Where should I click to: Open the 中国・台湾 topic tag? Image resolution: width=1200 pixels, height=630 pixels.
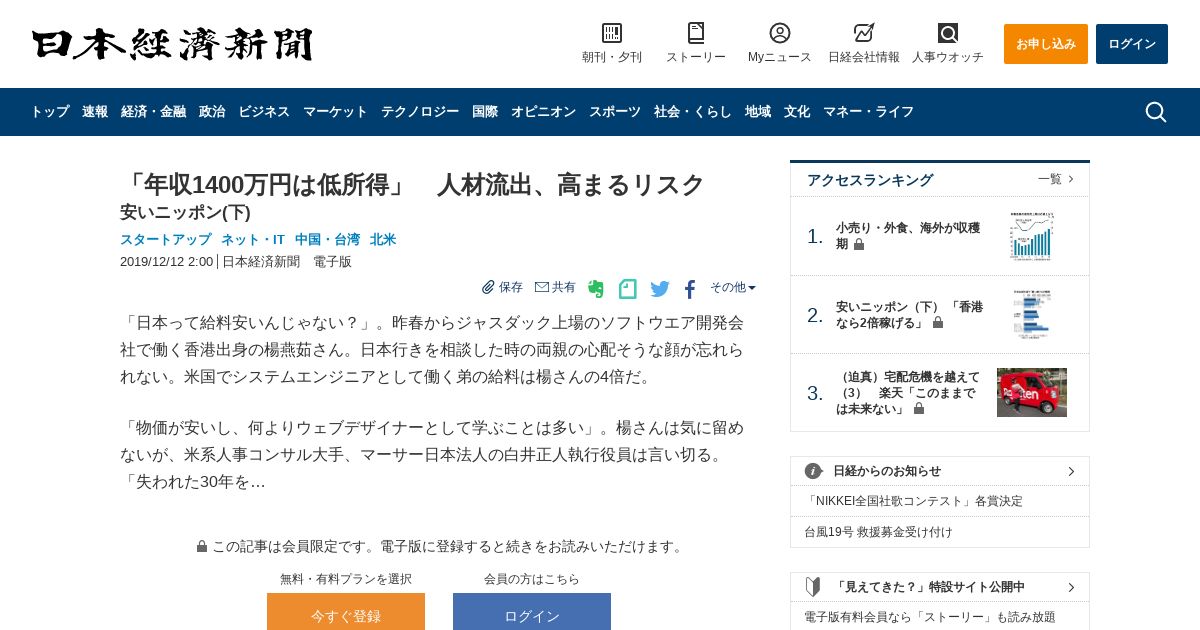(x=327, y=239)
